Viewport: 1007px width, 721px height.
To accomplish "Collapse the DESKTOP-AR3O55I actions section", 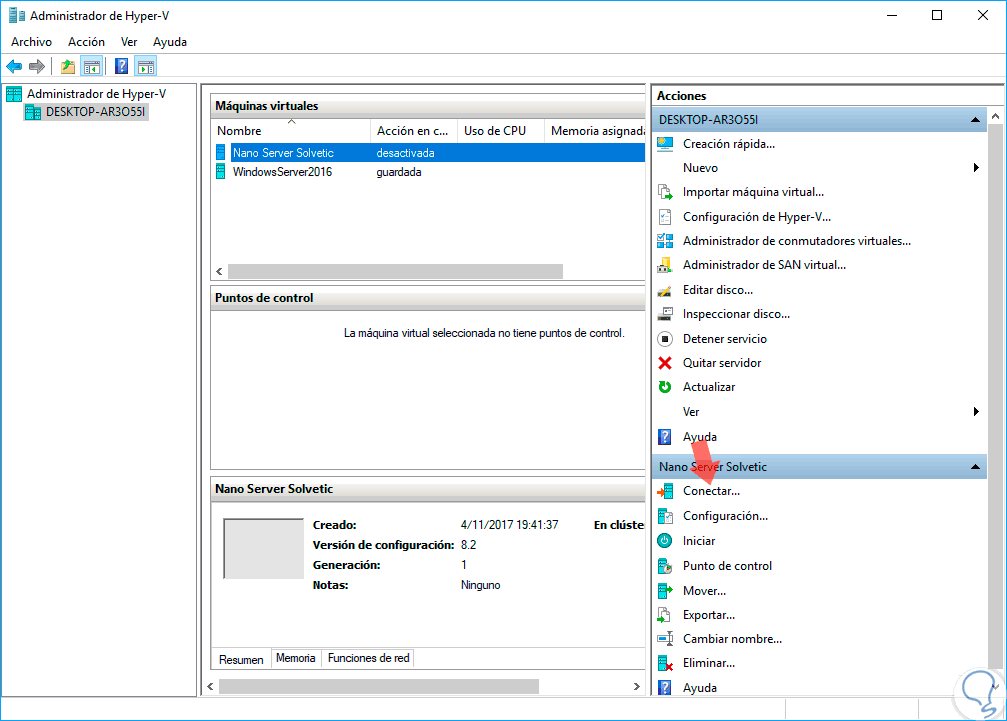I will (x=975, y=120).
